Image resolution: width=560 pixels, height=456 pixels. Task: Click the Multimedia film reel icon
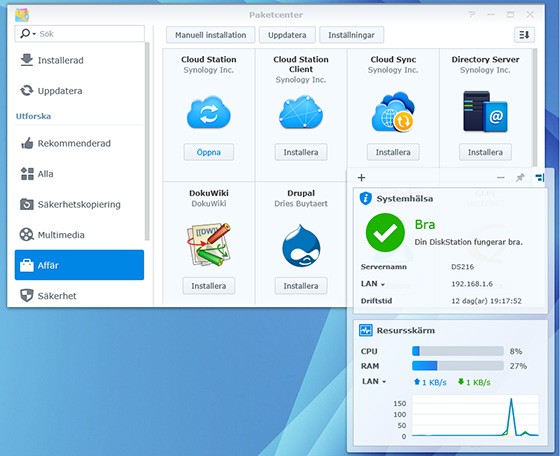(x=26, y=235)
